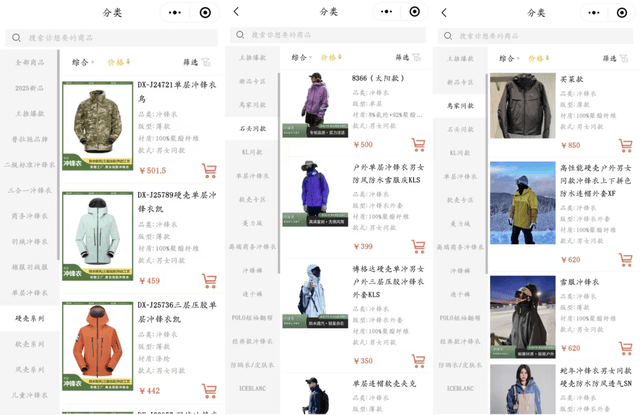640x415 pixels.
Task: Select 2025新品 category
Action: coord(29,88)
